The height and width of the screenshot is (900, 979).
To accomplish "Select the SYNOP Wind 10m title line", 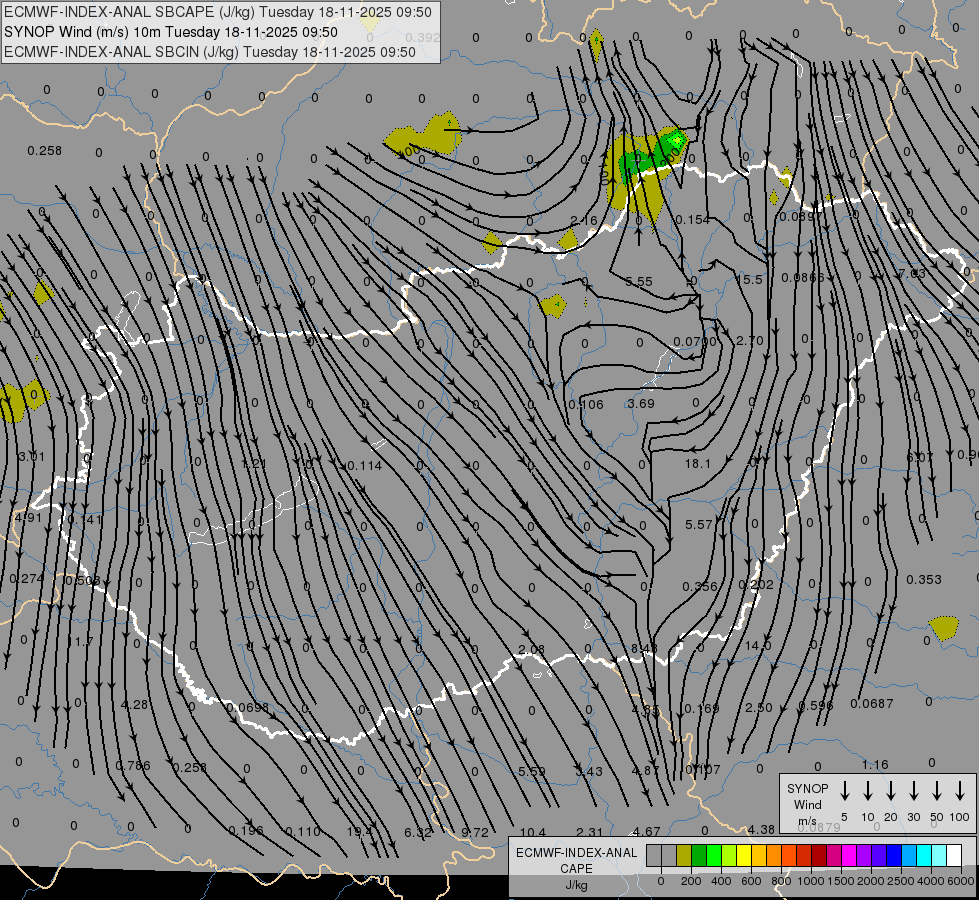I will point(170,32).
